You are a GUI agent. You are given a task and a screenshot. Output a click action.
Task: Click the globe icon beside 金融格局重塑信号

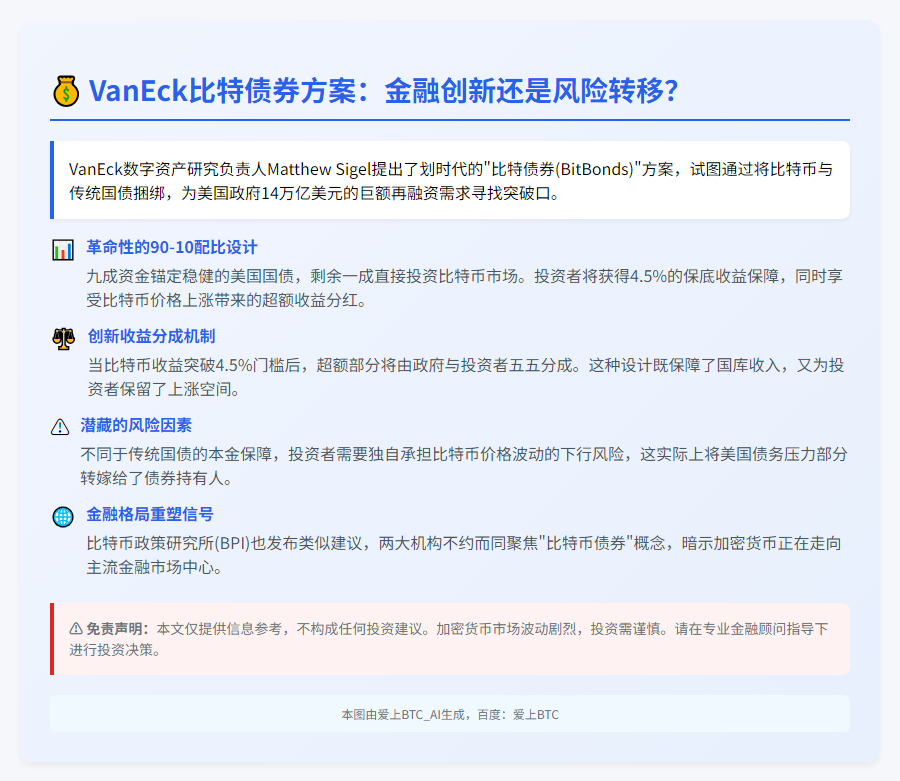[63, 516]
